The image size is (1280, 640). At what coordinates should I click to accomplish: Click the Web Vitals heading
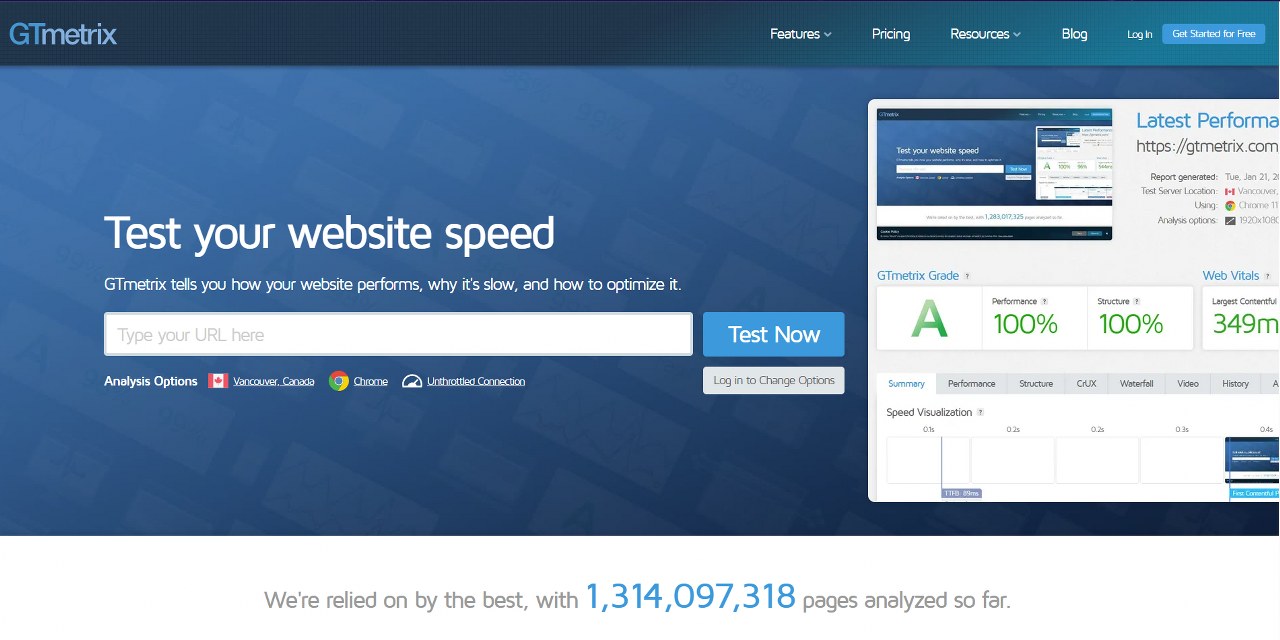[x=1231, y=276]
